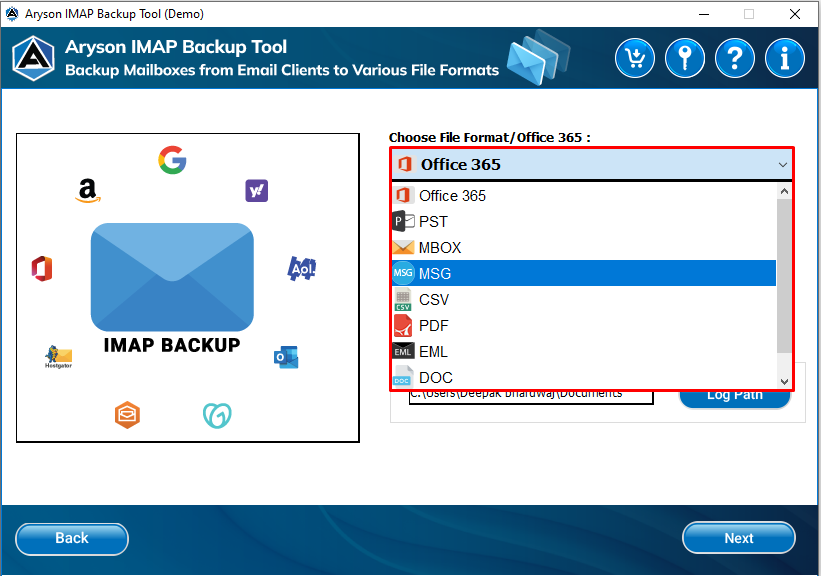
Task: Click the envelope graphic in header
Action: [538, 58]
